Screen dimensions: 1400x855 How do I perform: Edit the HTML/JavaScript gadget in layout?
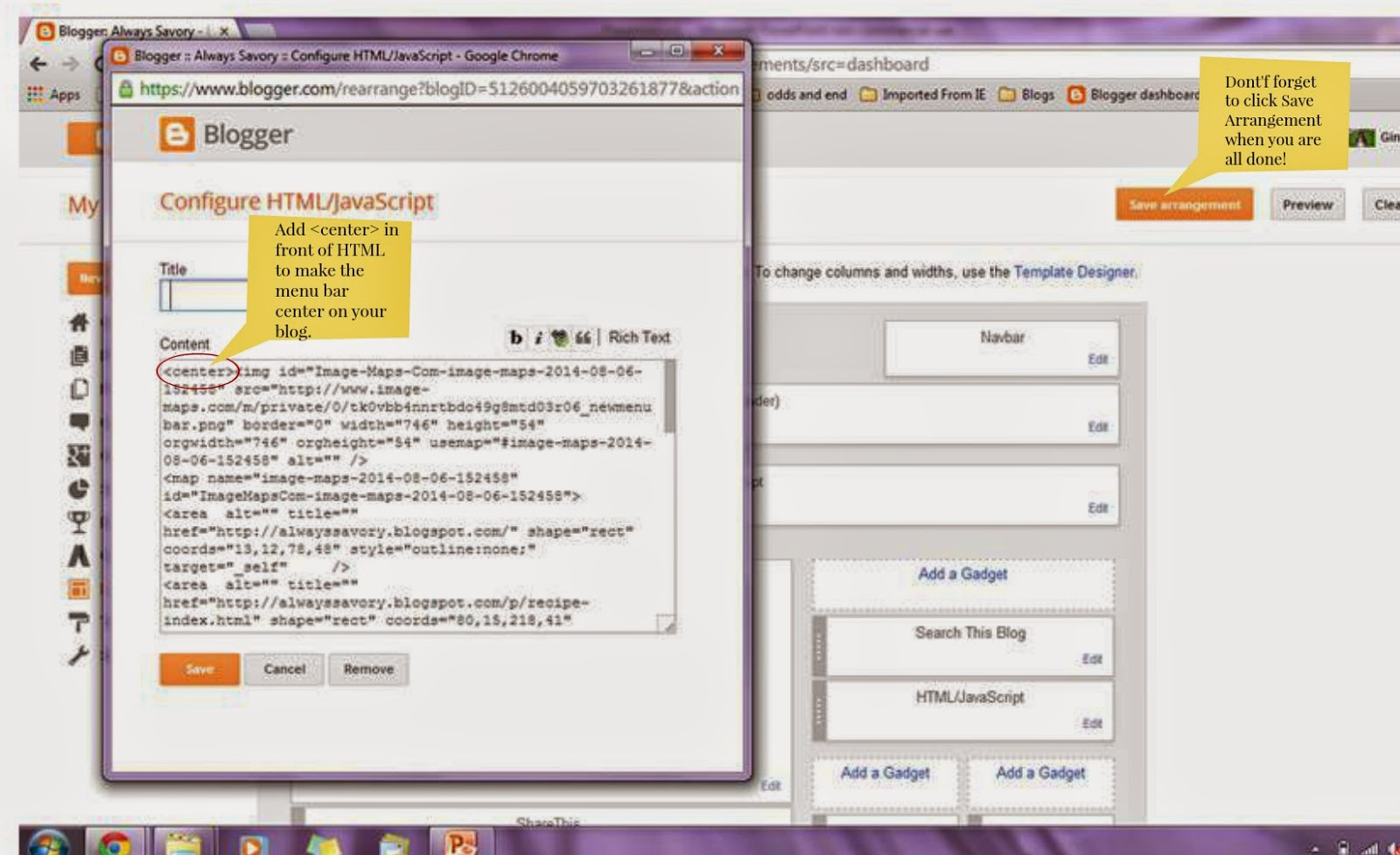coord(1091,724)
